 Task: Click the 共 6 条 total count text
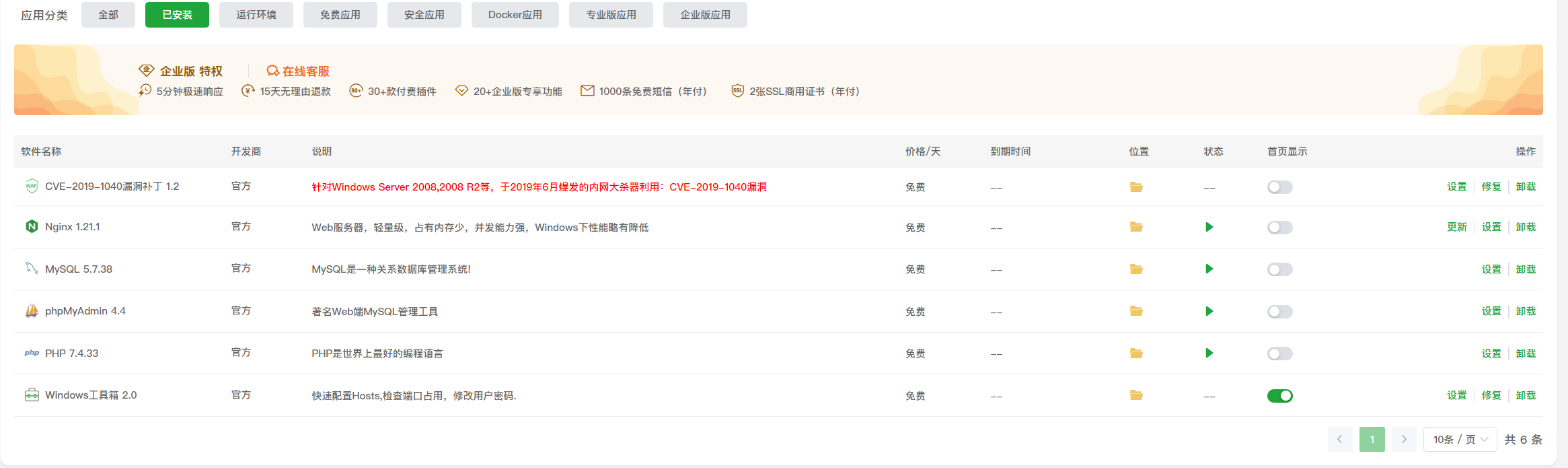tap(1524, 439)
